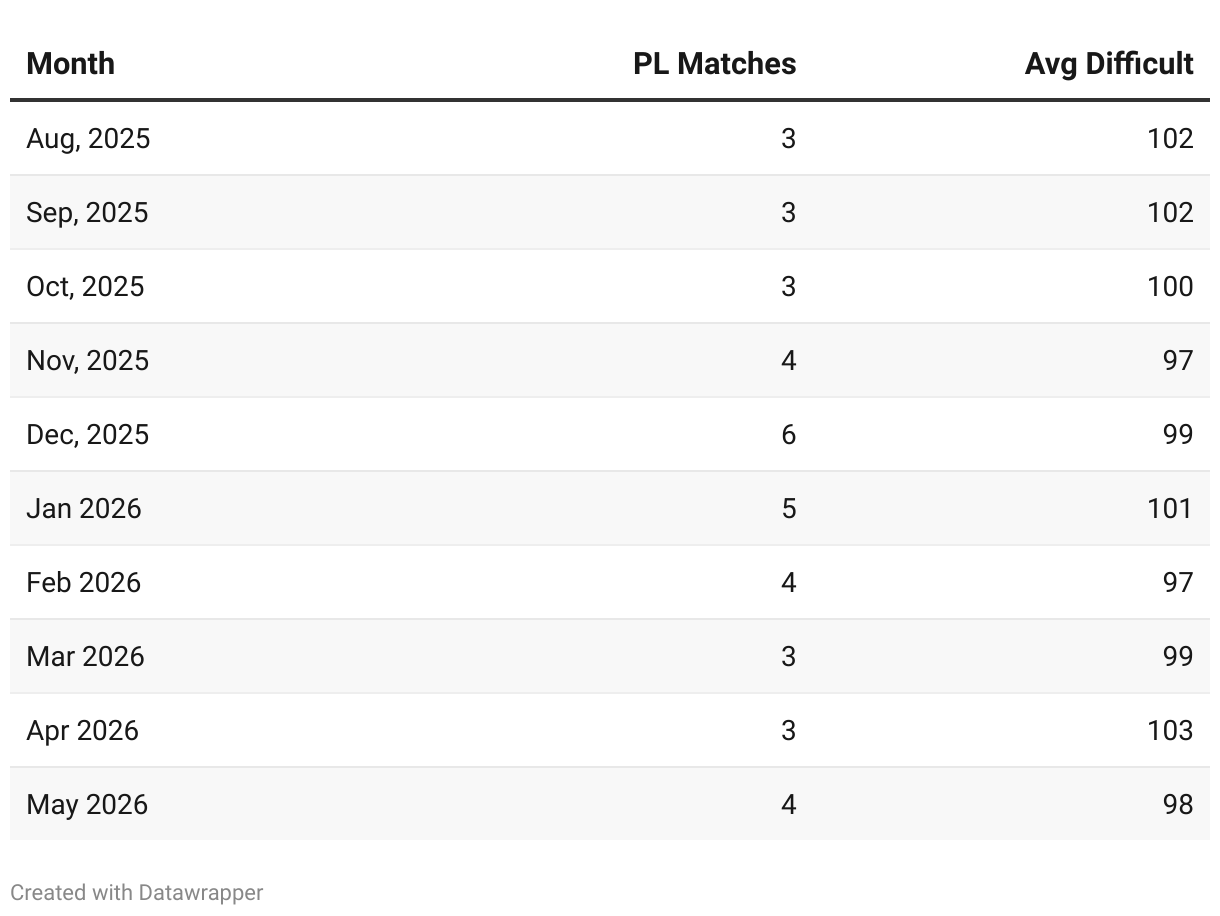This screenshot has height=916, width=1220.
Task: Click the Avg Difficult column header
Action: click(1108, 64)
